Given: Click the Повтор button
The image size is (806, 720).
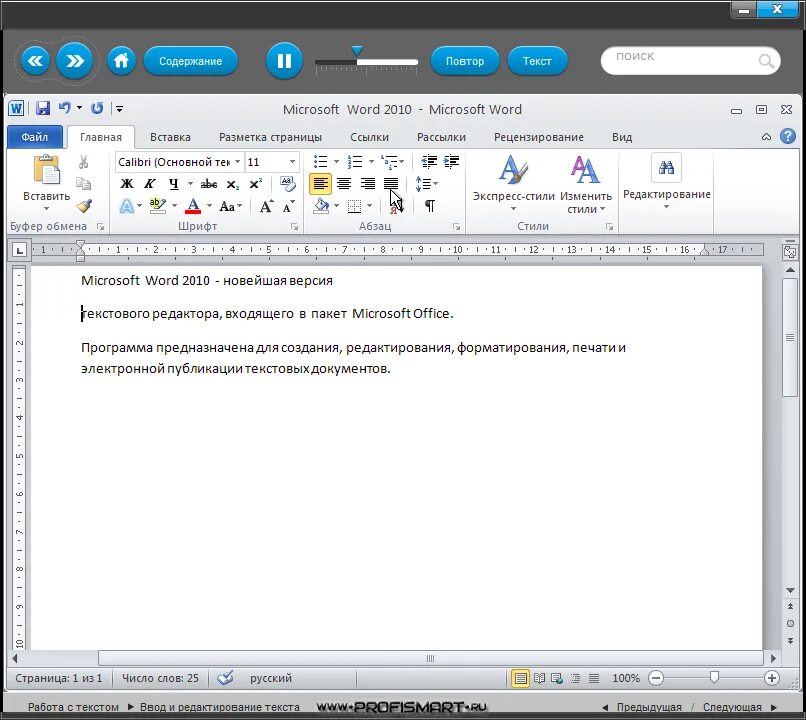Looking at the screenshot, I should point(465,61).
